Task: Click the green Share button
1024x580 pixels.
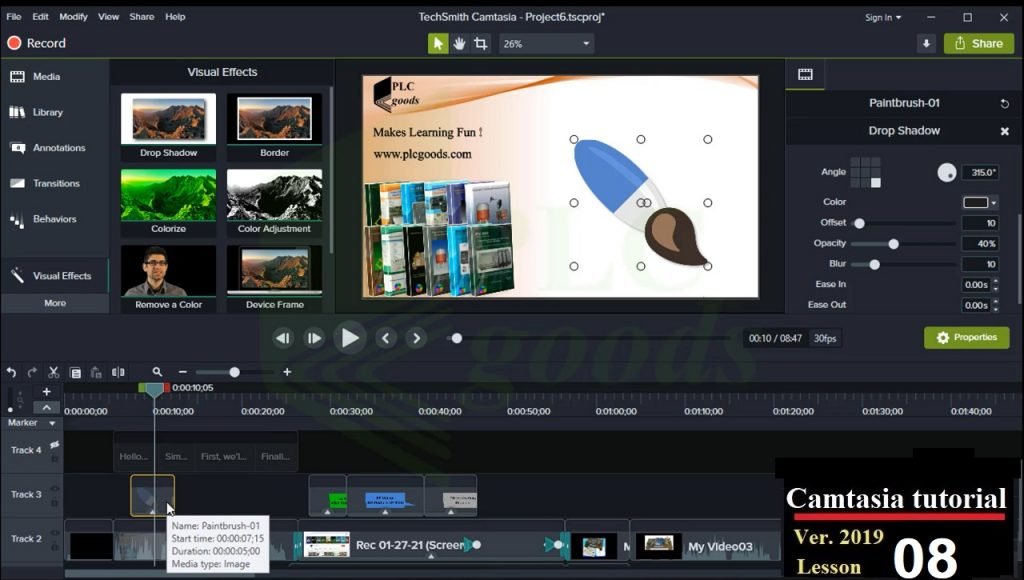Action: [x=978, y=43]
